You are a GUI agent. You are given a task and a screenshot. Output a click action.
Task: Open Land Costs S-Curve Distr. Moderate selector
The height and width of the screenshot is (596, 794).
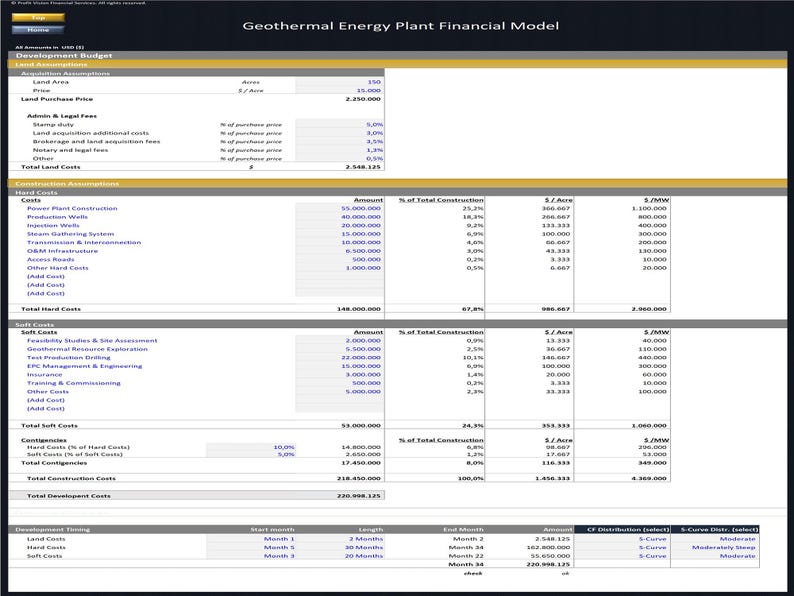715,539
